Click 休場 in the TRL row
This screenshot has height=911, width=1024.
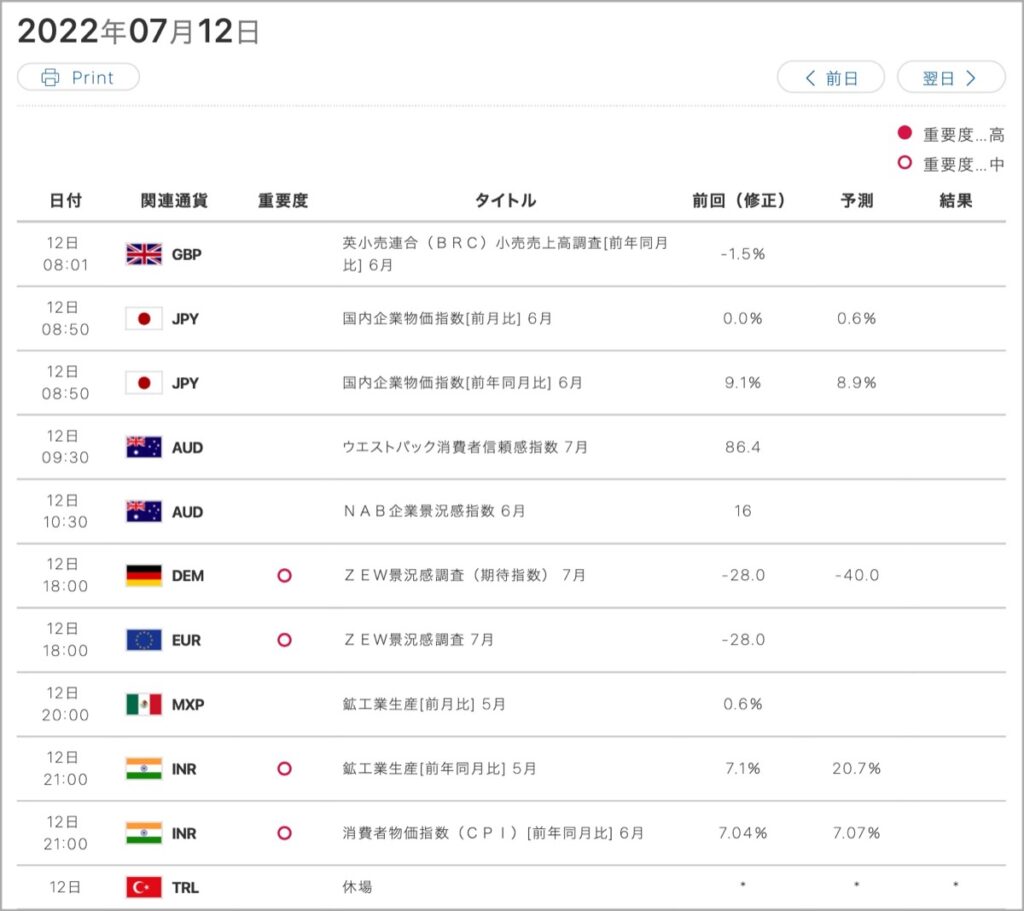[357, 887]
